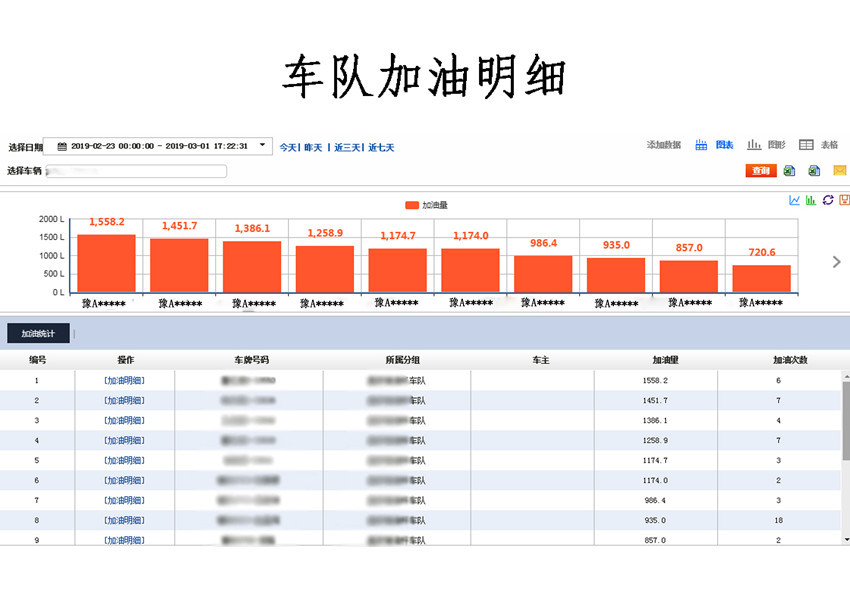
Task: Sort by 加油量 column header
Action: pos(665,360)
